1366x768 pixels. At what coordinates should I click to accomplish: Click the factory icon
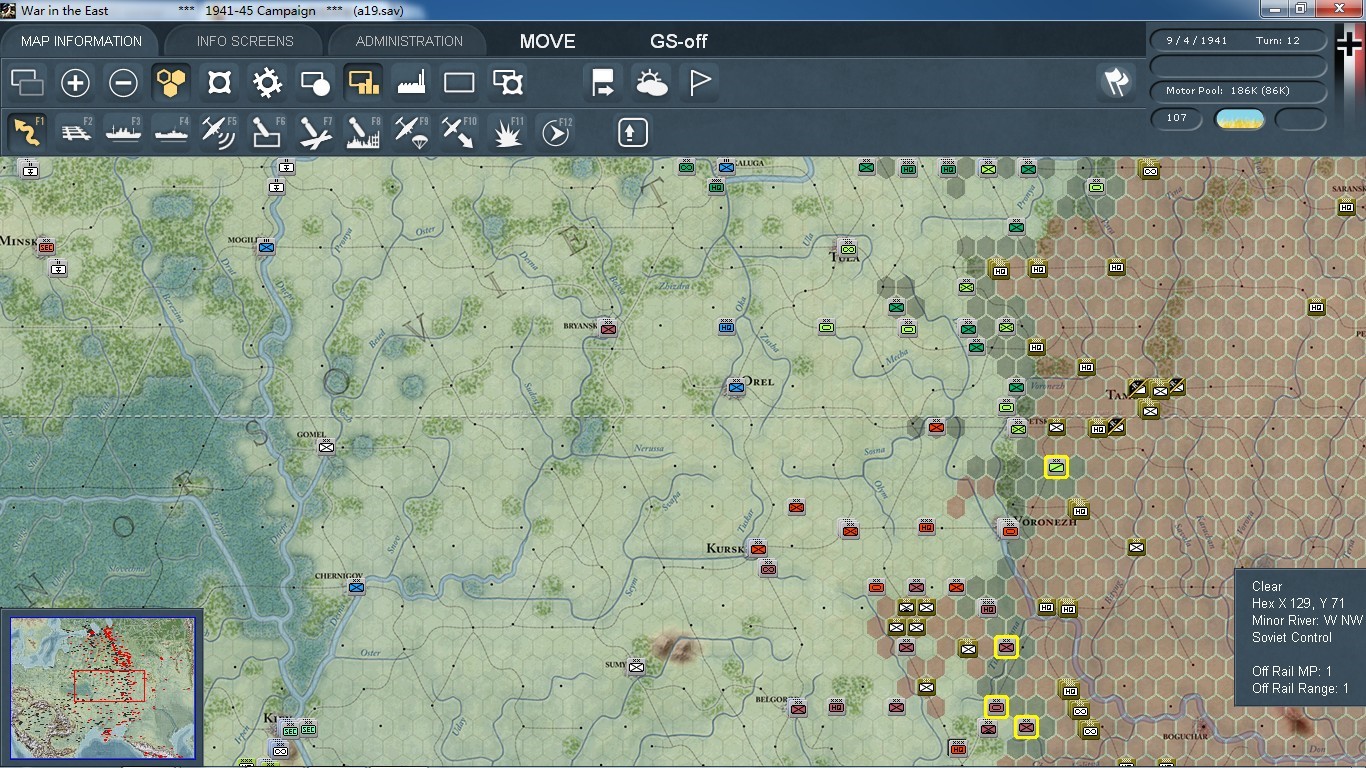[x=411, y=83]
